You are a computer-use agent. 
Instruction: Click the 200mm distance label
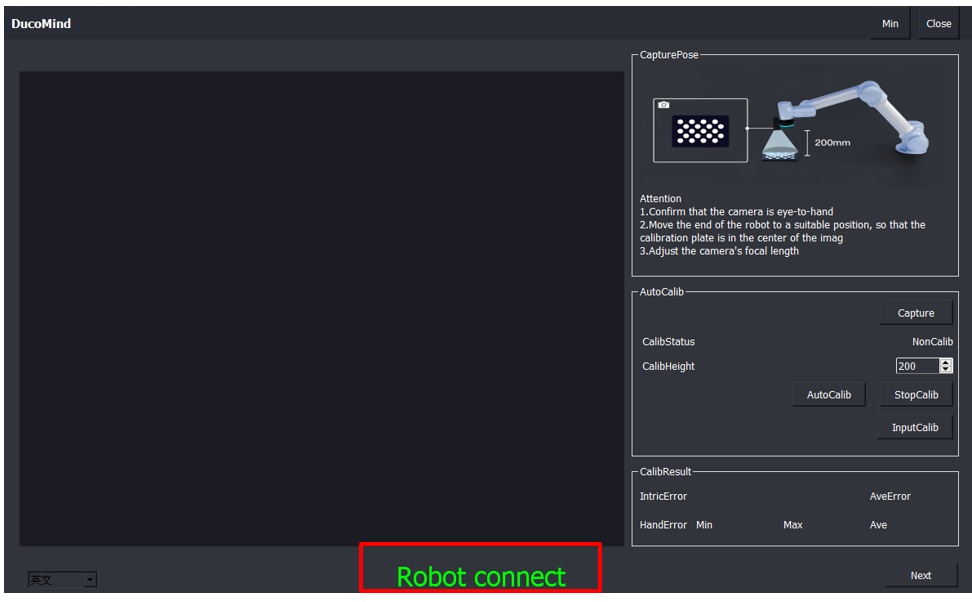pyautogui.click(x=833, y=143)
